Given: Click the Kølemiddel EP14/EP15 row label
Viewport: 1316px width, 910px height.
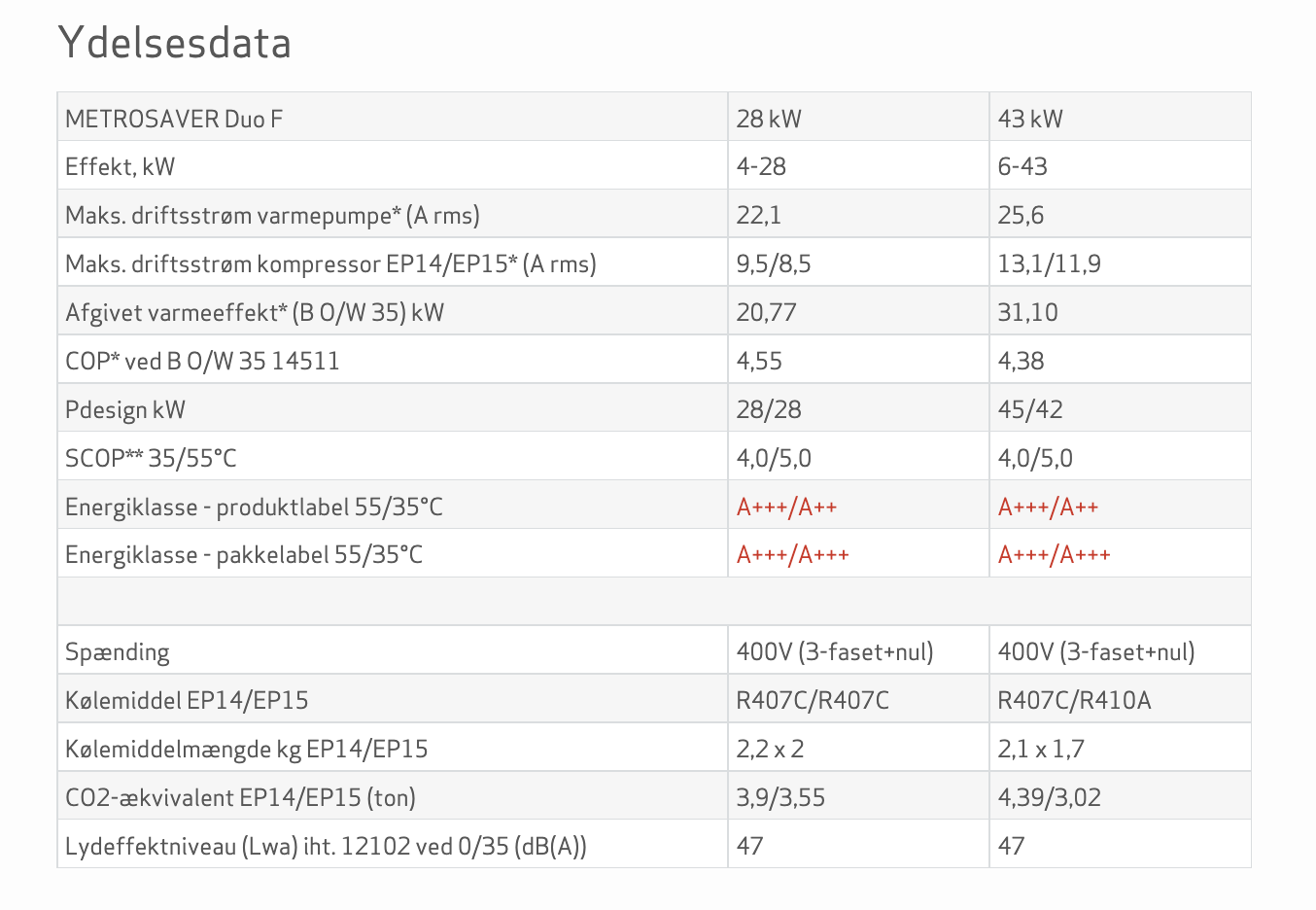Looking at the screenshot, I should (186, 700).
